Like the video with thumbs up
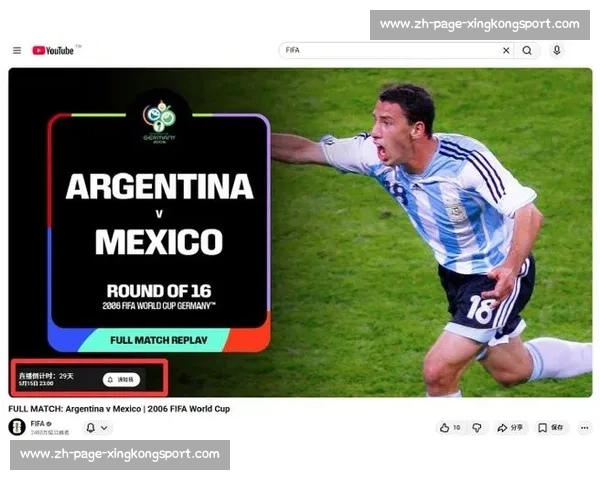Image resolution: width=600 pixels, height=480 pixels. [x=450, y=428]
